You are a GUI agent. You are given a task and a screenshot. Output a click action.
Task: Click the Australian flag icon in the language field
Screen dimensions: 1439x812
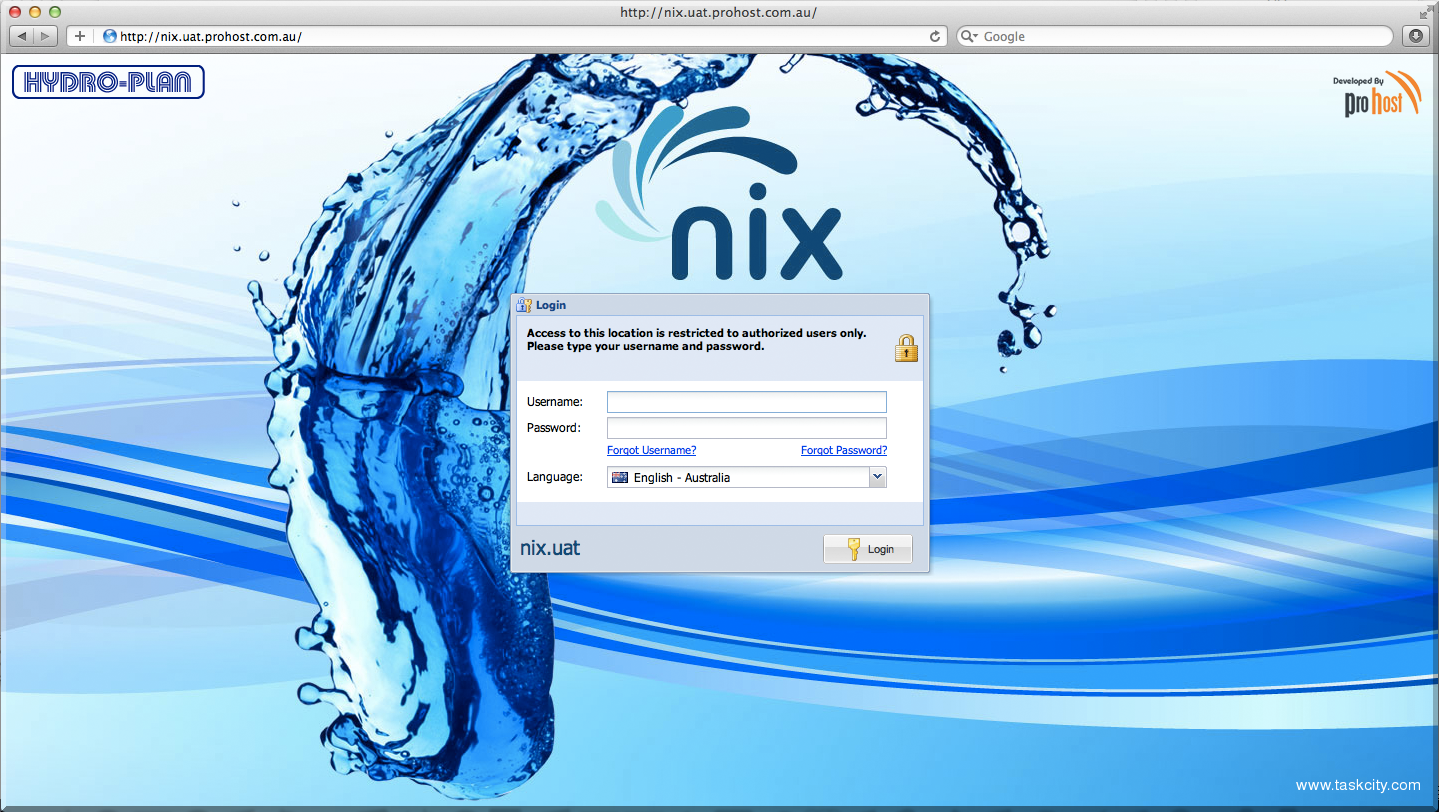(x=620, y=478)
